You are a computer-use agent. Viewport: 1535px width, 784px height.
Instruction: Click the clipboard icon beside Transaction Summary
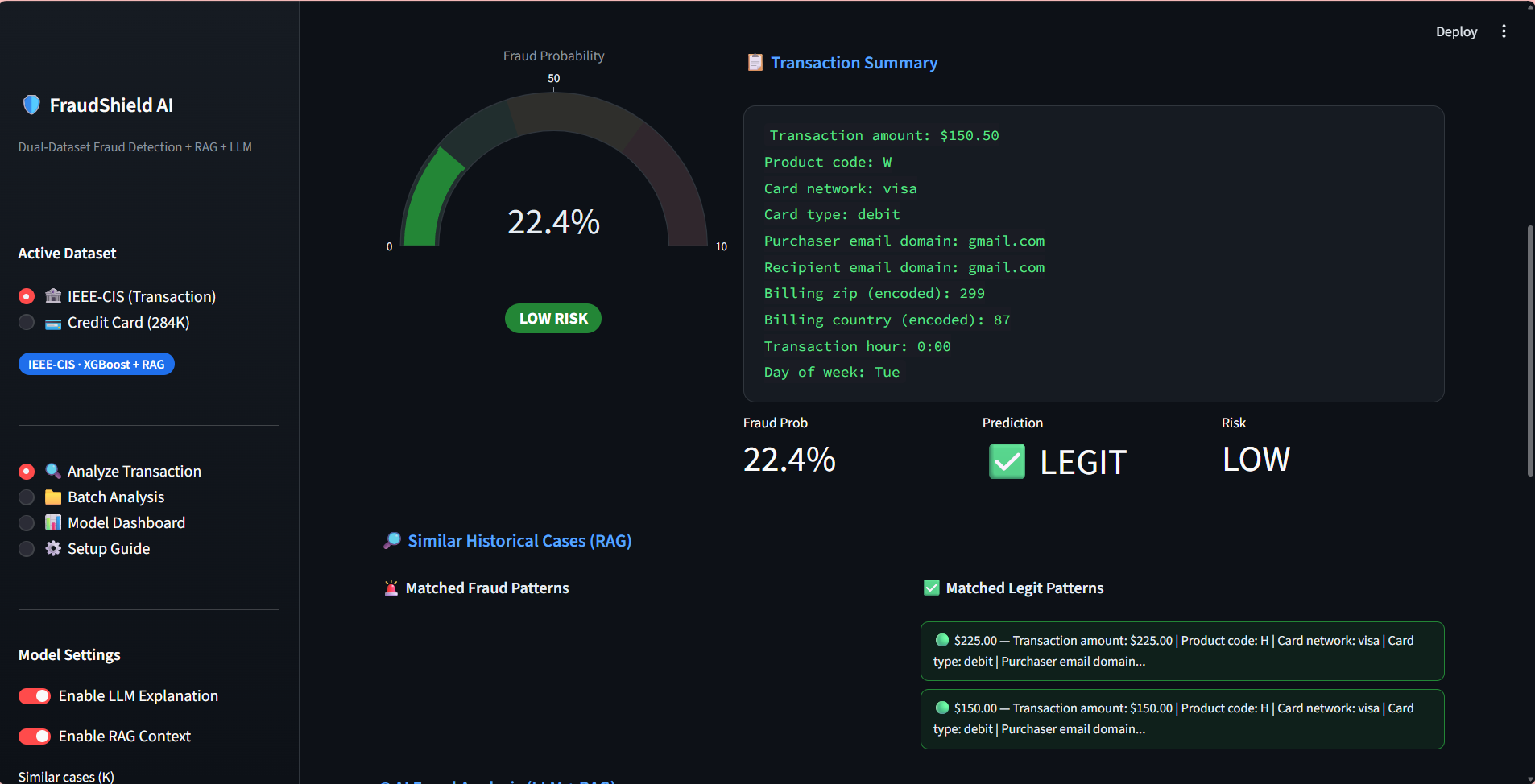(754, 62)
